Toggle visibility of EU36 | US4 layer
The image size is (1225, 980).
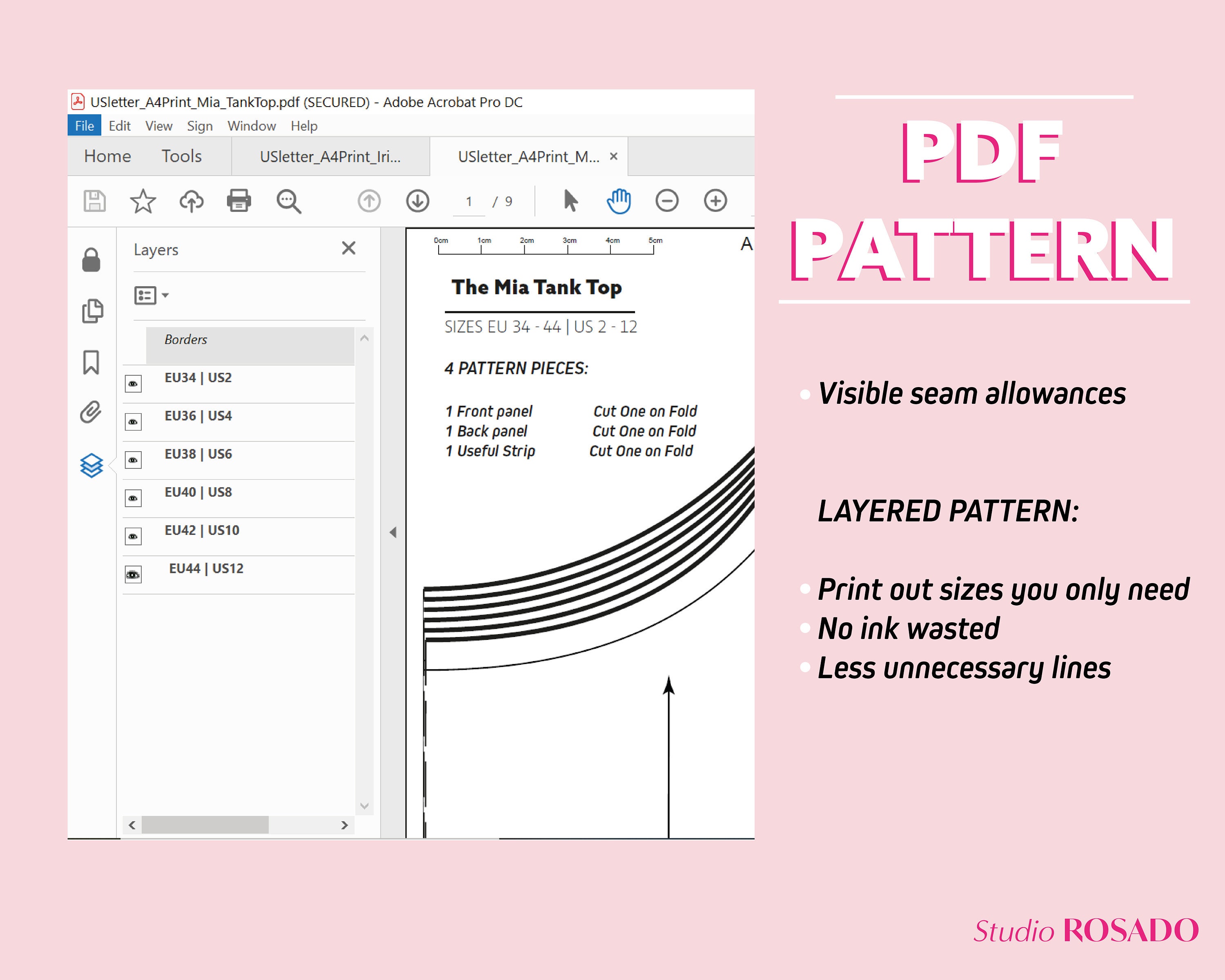point(133,422)
